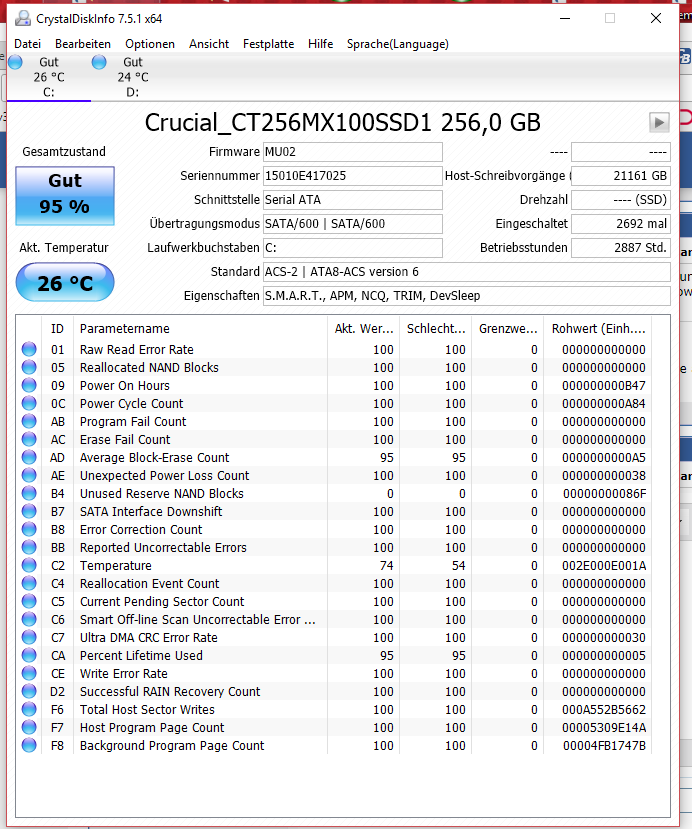
Task: Close the CrystalDiskInfo window
Action: click(656, 19)
